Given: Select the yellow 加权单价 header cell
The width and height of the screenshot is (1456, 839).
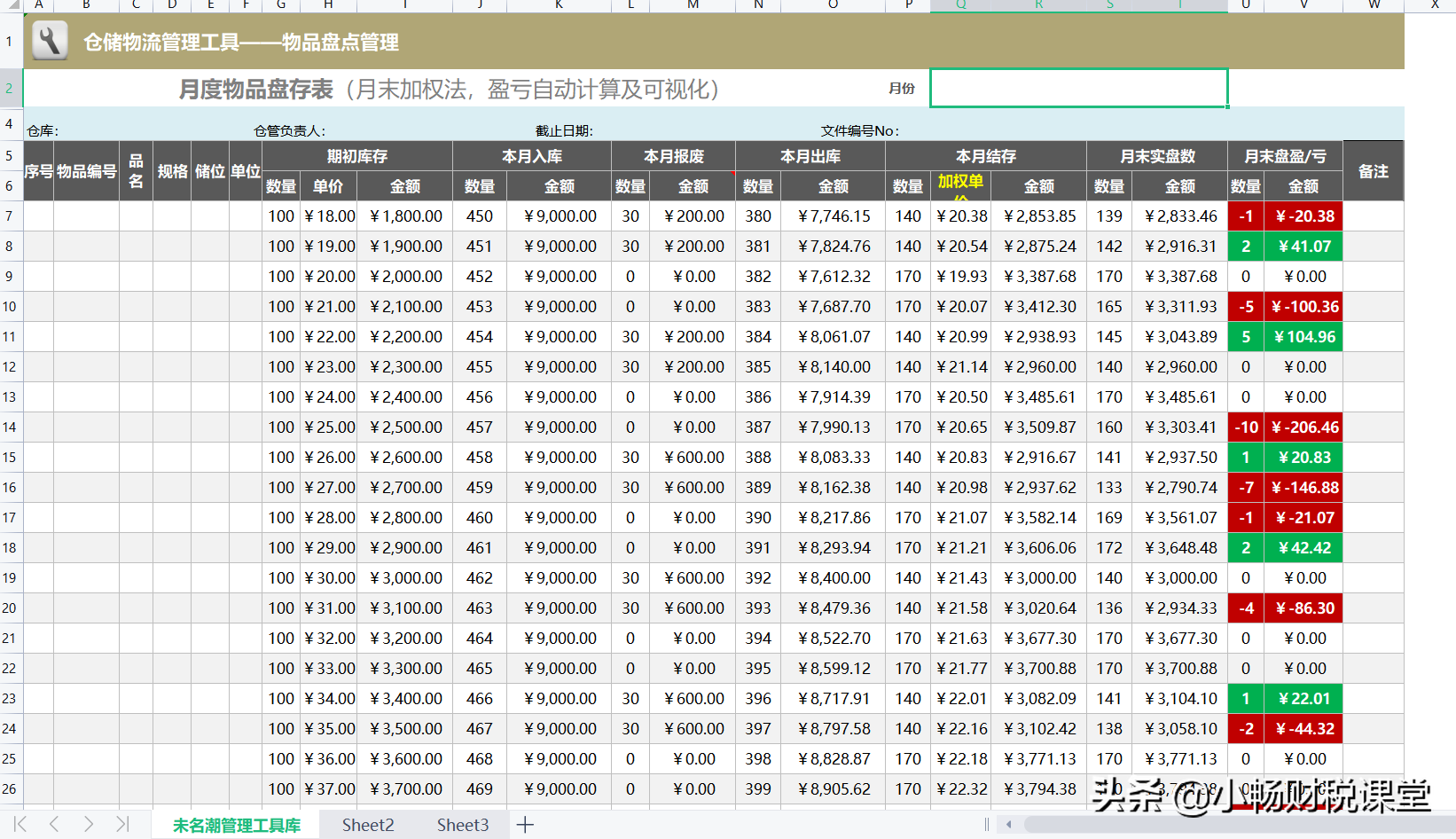Looking at the screenshot, I should pos(961,185).
